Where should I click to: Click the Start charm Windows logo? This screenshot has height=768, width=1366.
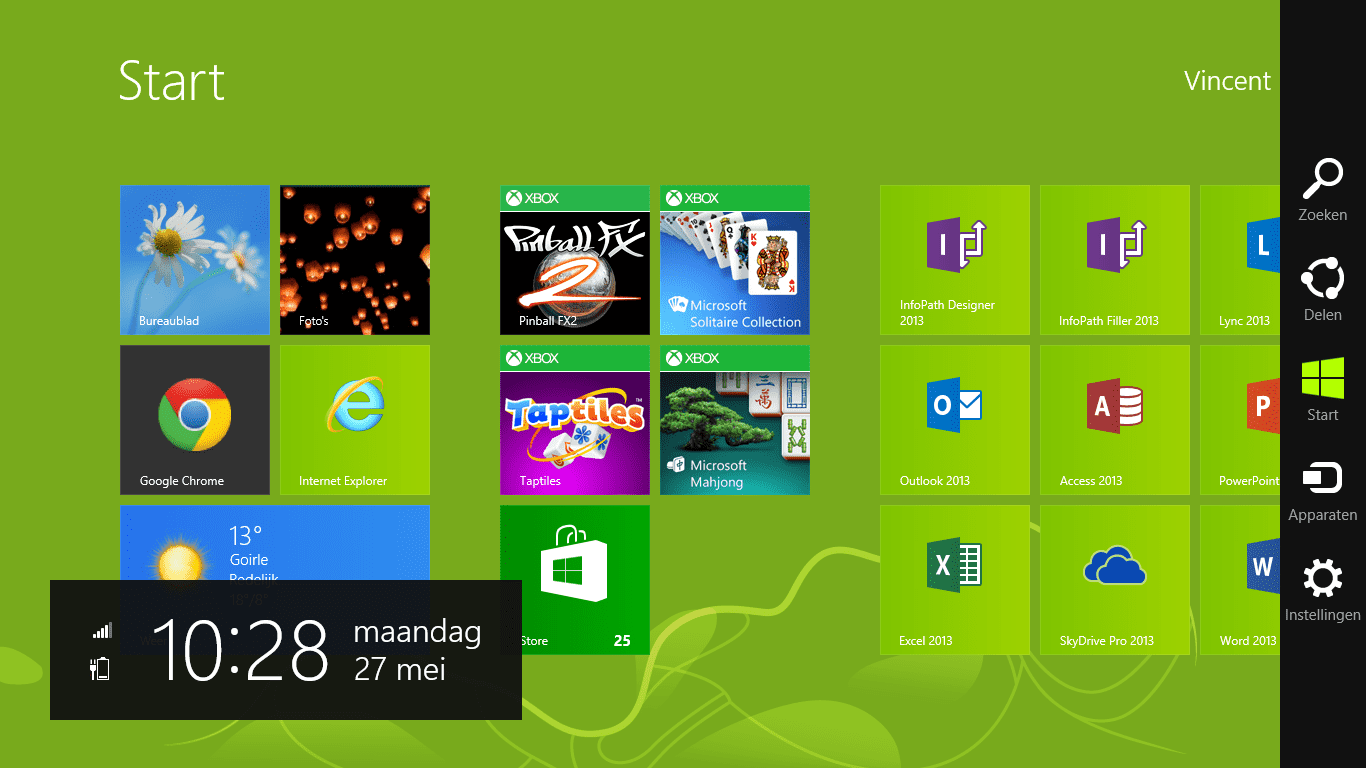(1322, 379)
